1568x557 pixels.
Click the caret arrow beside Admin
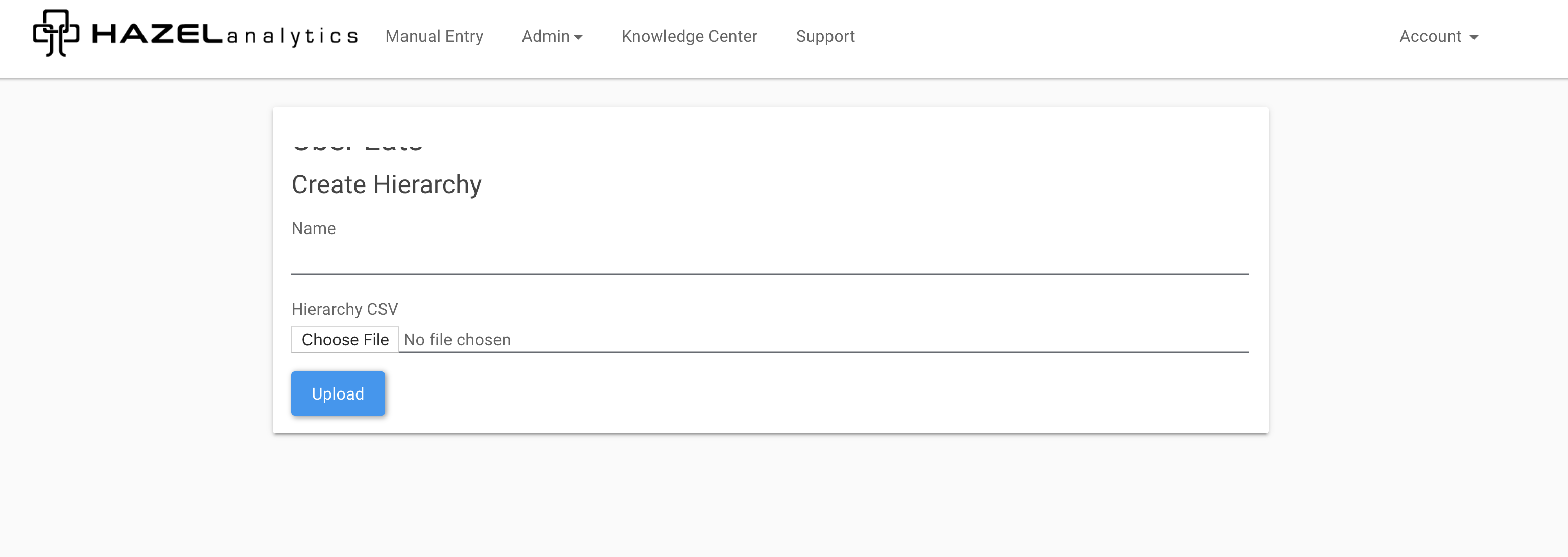click(578, 38)
